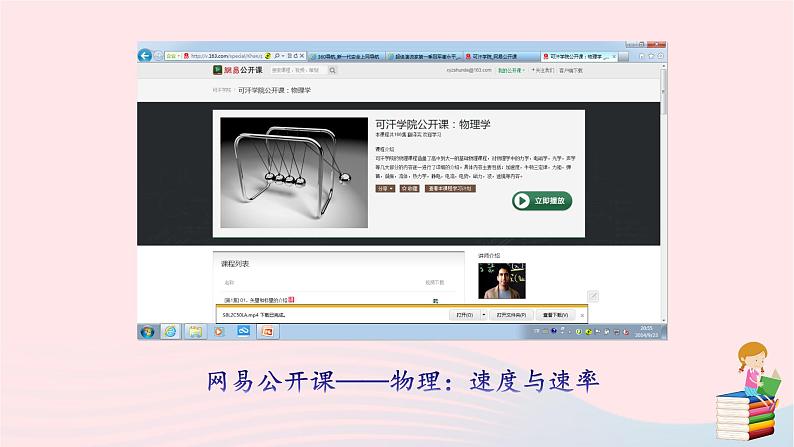
Task: Click the PowerPoint taskbar icon
Action: [267, 332]
